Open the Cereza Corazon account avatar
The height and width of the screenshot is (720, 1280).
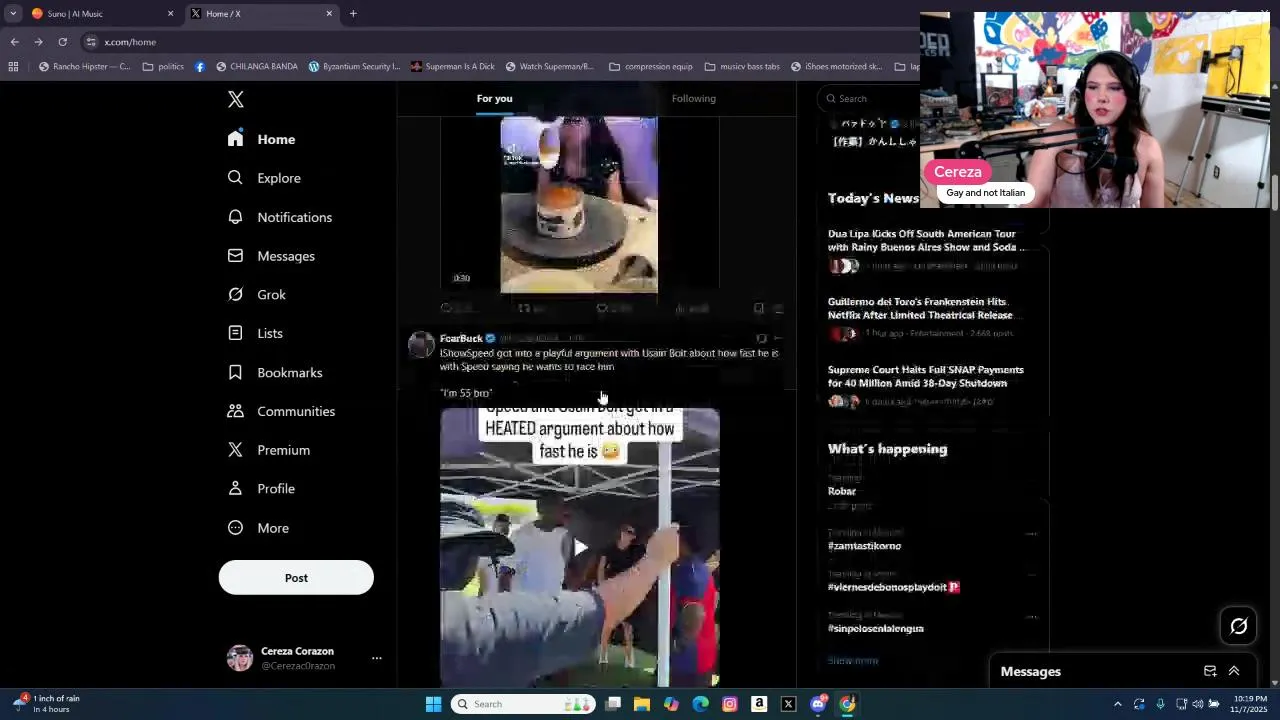(x=240, y=658)
